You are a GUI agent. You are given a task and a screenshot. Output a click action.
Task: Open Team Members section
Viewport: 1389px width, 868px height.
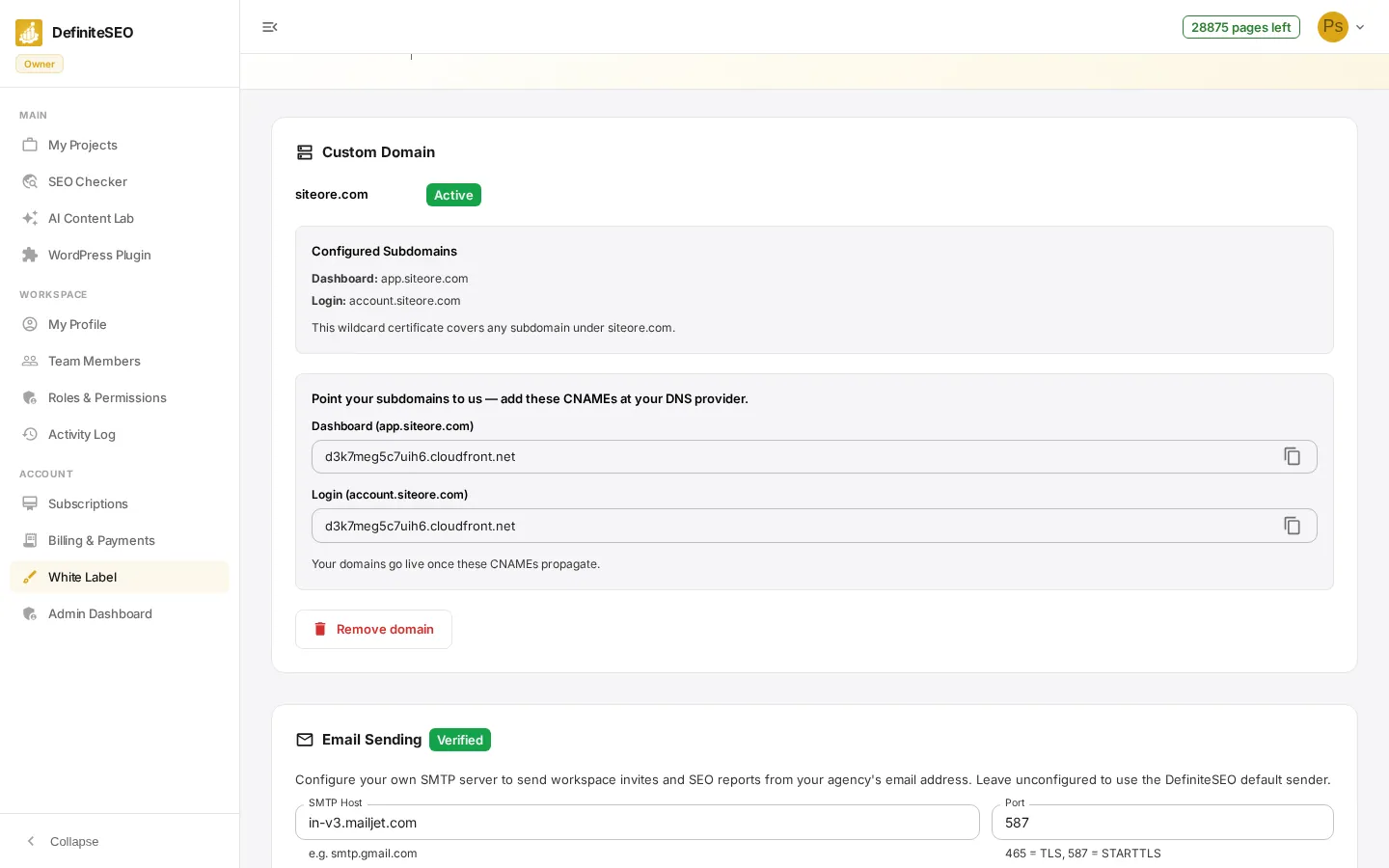pos(120,361)
